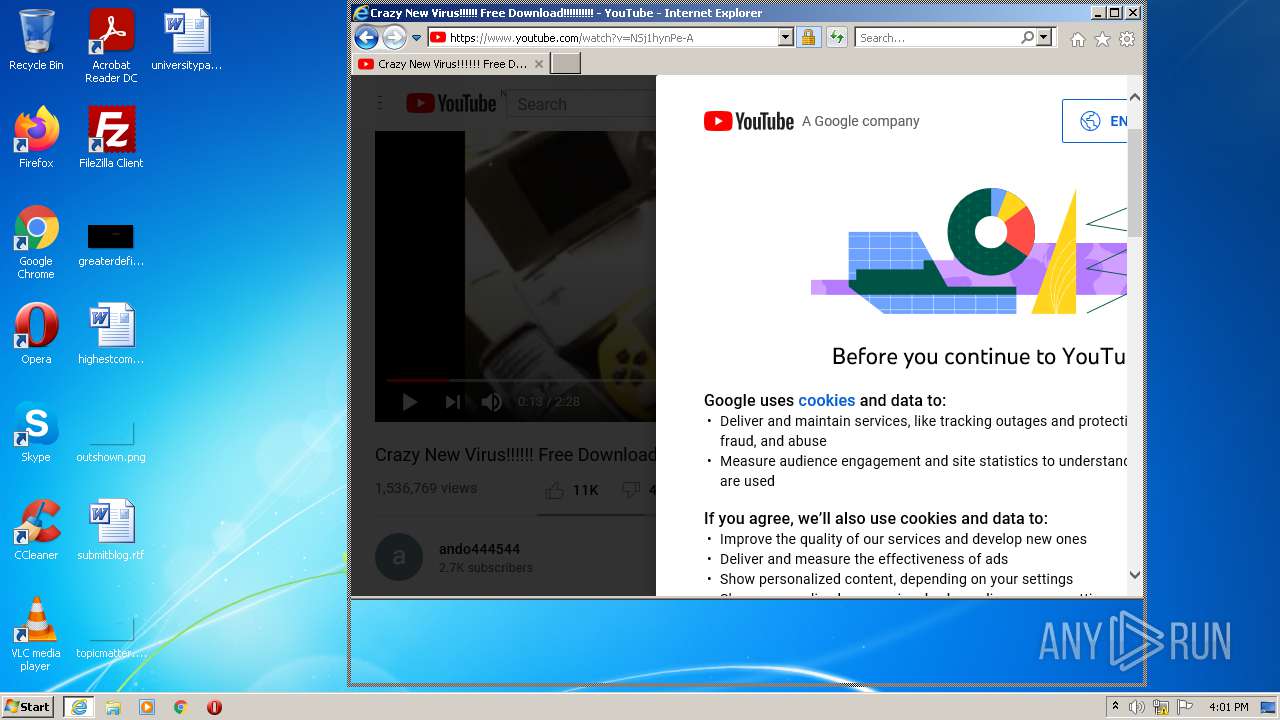
Task: Go back with the browser Back arrow
Action: point(366,38)
